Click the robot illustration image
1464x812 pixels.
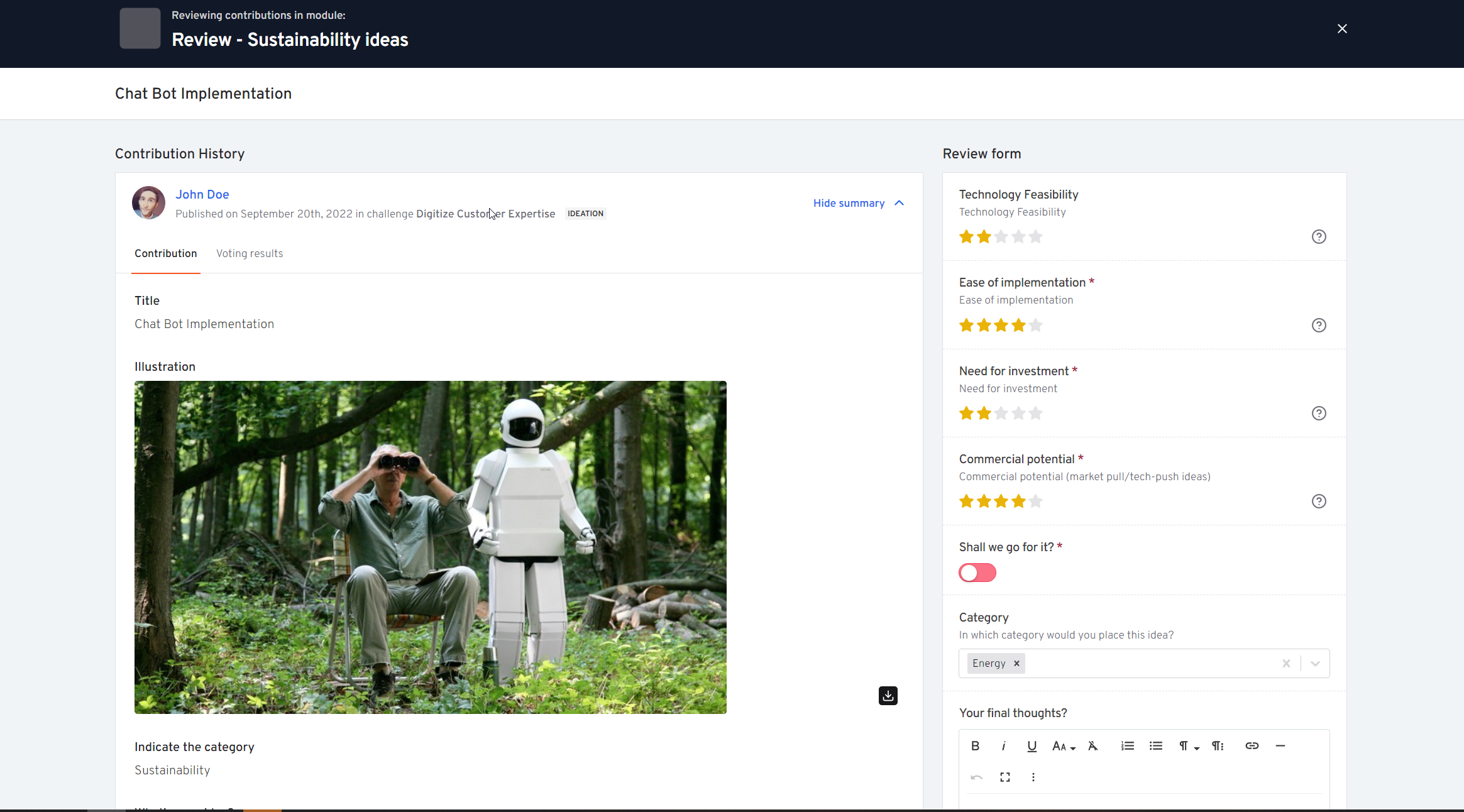430,547
